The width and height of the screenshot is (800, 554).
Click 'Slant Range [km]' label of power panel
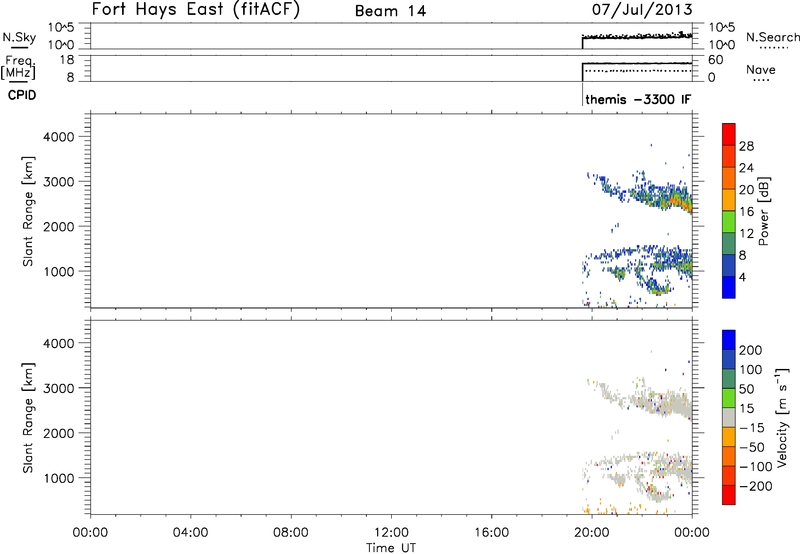[28, 211]
